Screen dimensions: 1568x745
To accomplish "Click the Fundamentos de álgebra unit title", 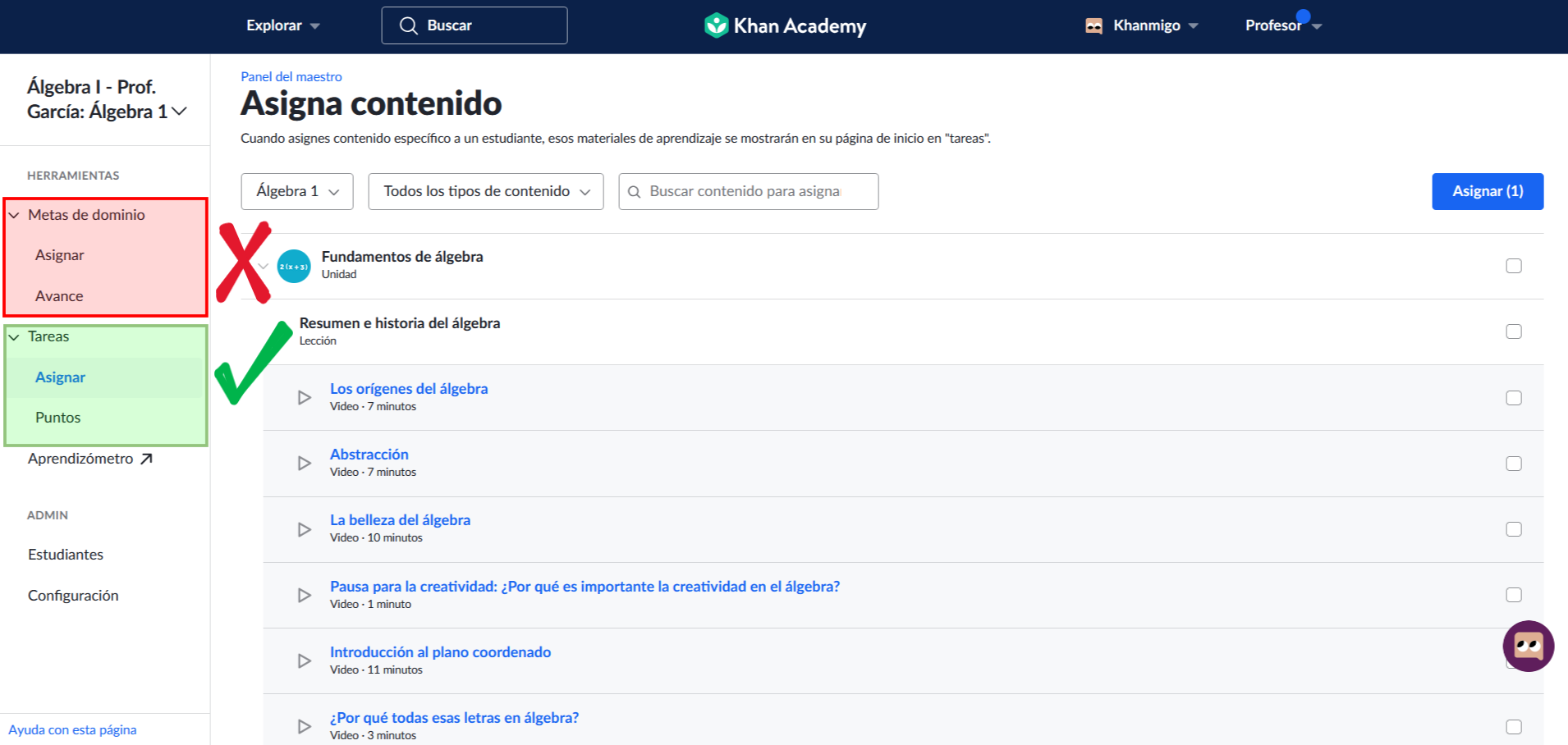I will tap(402, 257).
